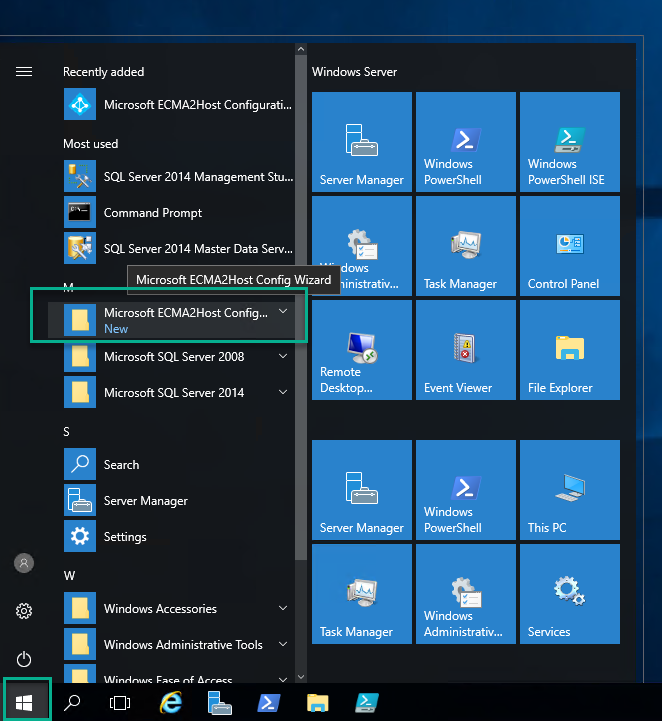The image size is (662, 721).
Task: Launch Internet Explorer from the taskbar
Action: [x=172, y=702]
